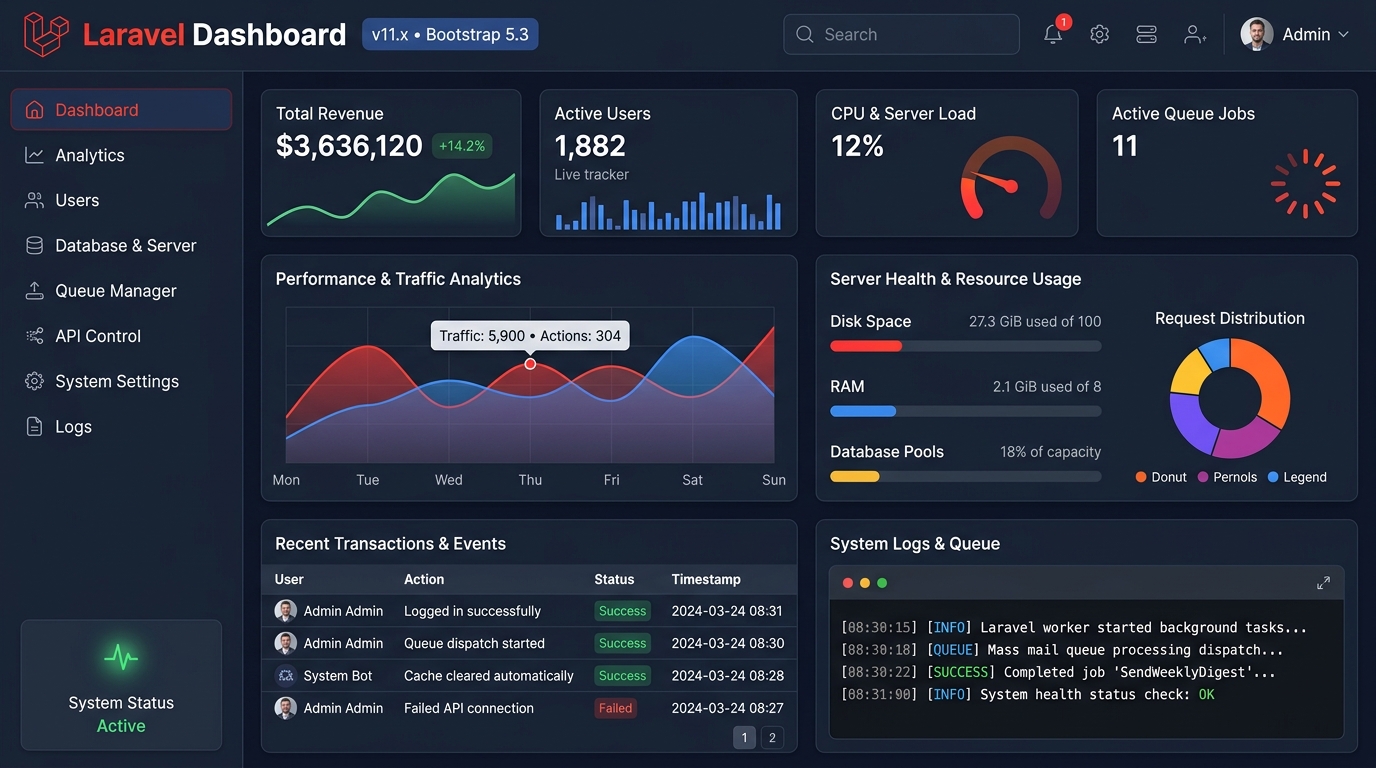Click the System Status heartbeat icon
Screen dimensions: 1376x768
[x=121, y=657]
